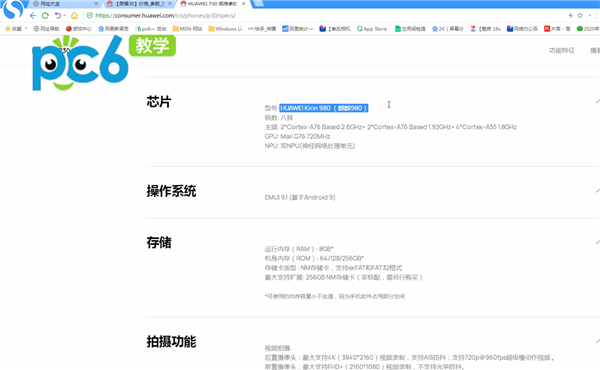Viewport: 600px width, 370px height.
Task: Open the 游戏中心 bookmark
Action: click(78, 29)
